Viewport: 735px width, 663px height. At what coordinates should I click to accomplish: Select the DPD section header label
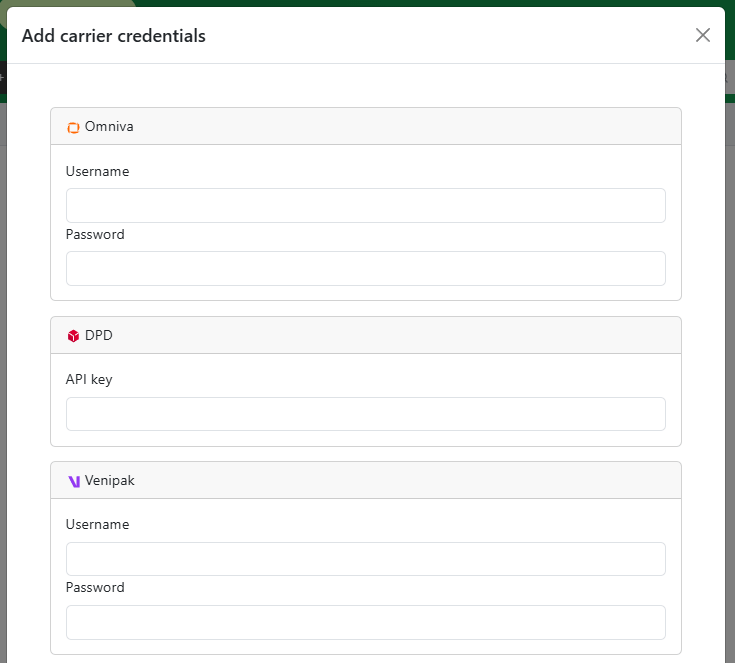point(99,336)
